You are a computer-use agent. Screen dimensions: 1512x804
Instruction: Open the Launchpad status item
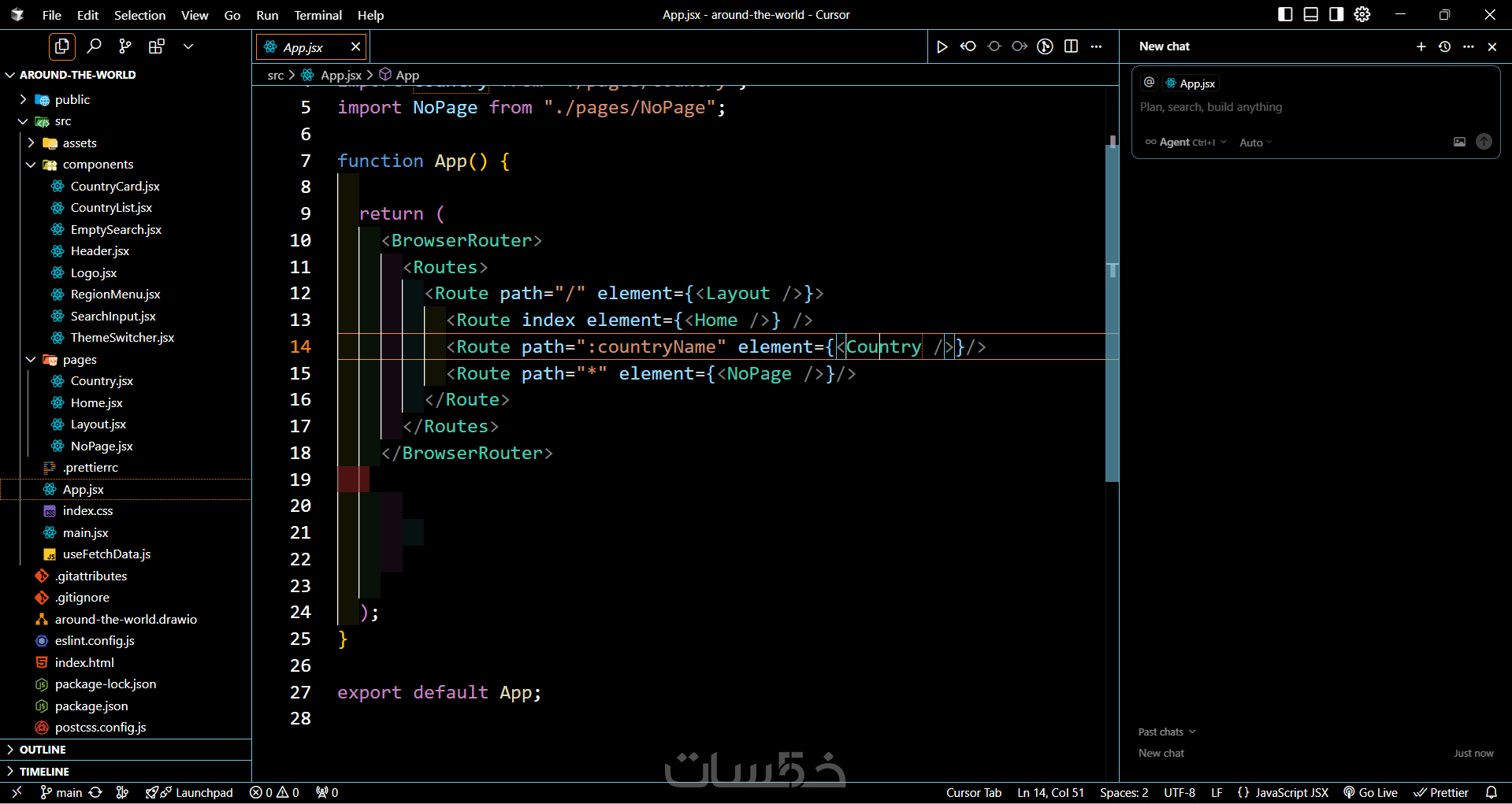(189, 792)
